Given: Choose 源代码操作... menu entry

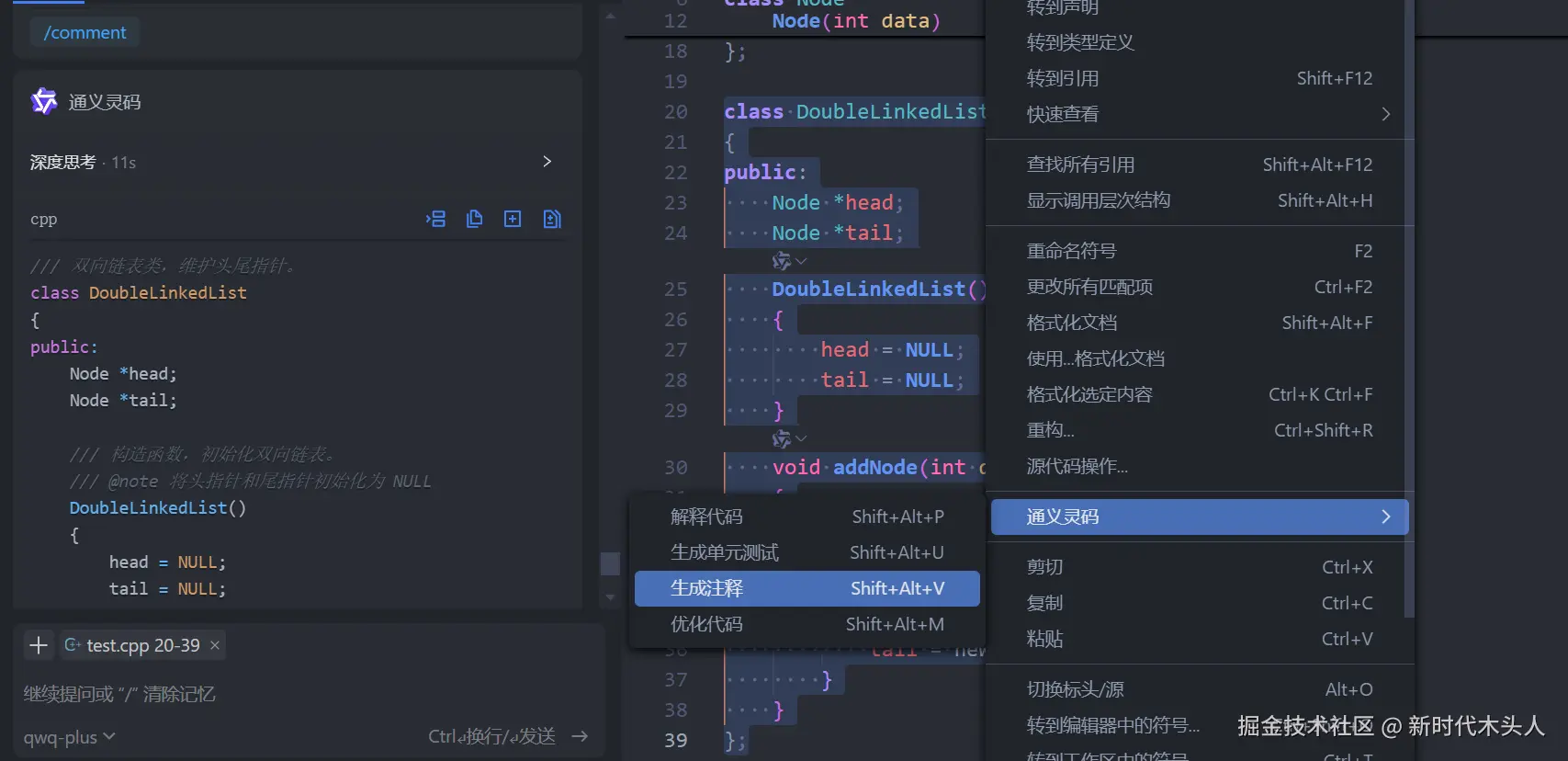Looking at the screenshot, I should 1200,466.
